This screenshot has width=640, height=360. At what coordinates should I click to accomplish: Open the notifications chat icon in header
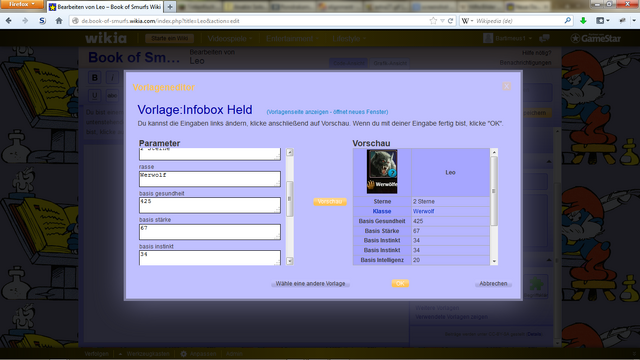544,38
